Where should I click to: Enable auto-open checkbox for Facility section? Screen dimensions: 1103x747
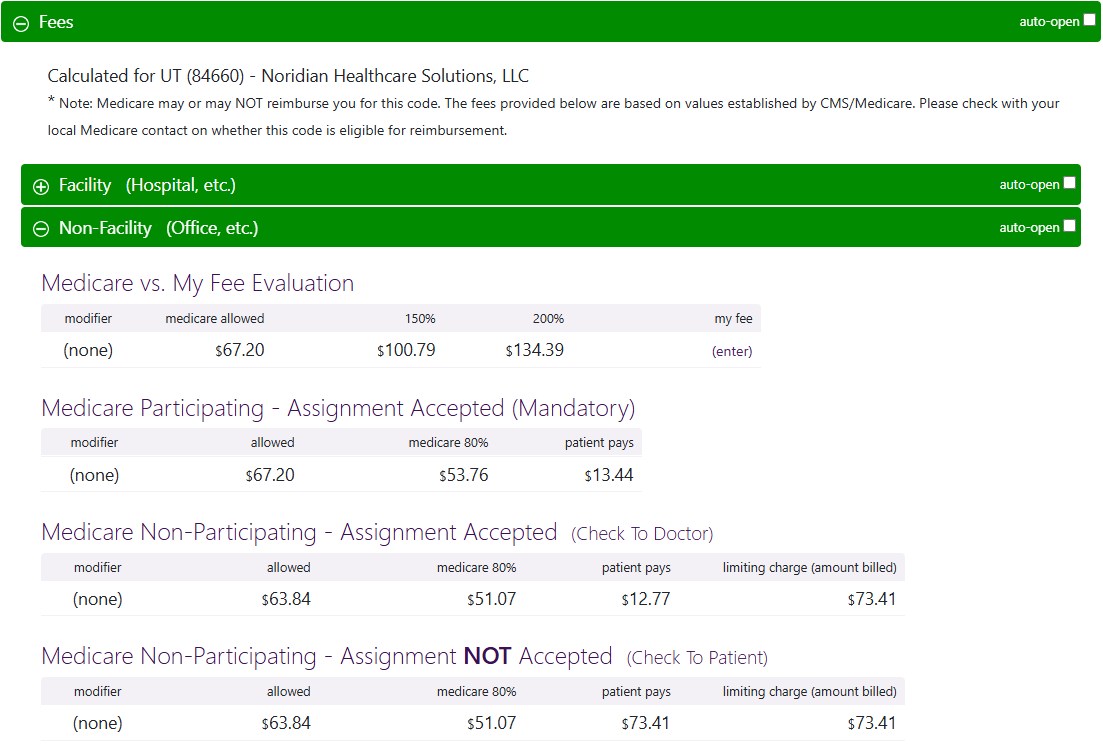[x=1069, y=183]
